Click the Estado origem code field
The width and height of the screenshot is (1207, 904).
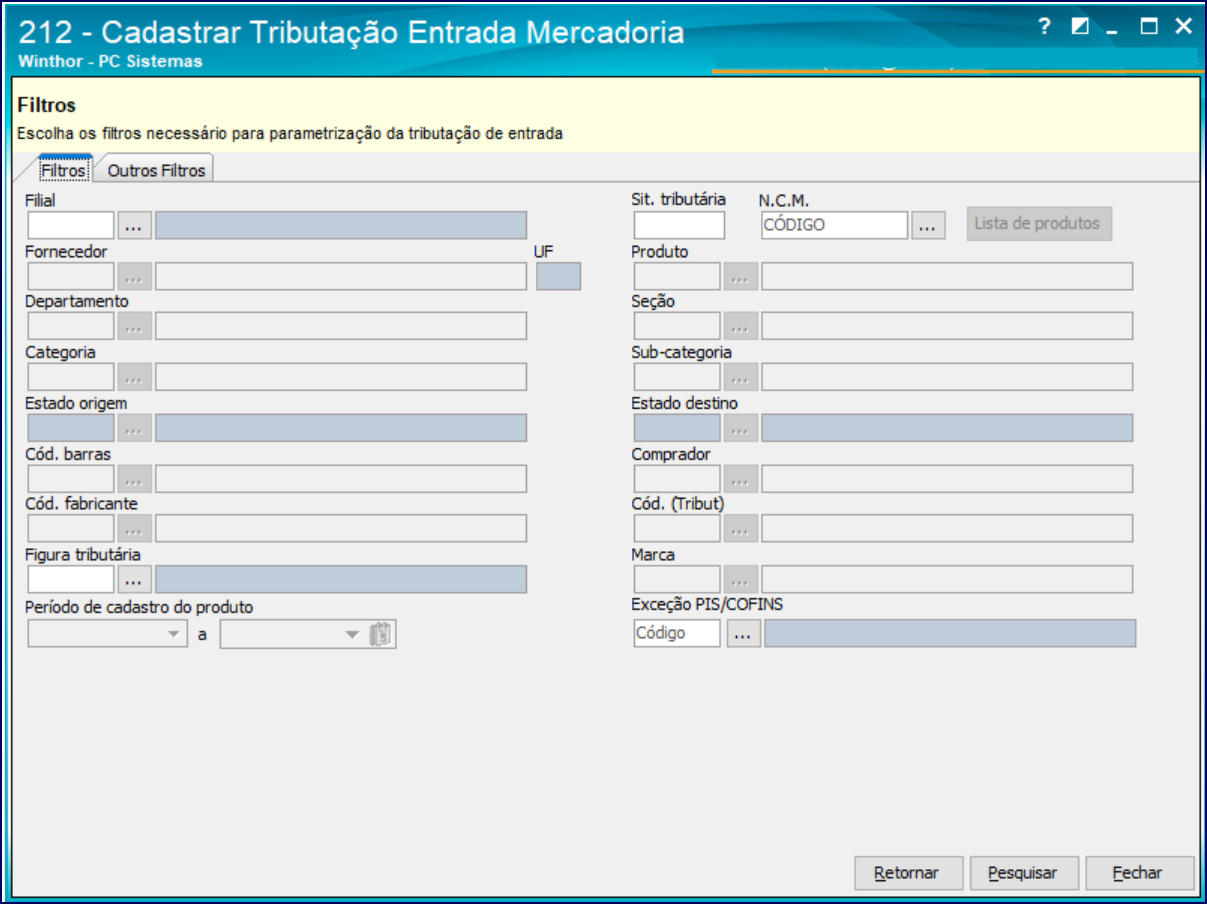tap(71, 428)
